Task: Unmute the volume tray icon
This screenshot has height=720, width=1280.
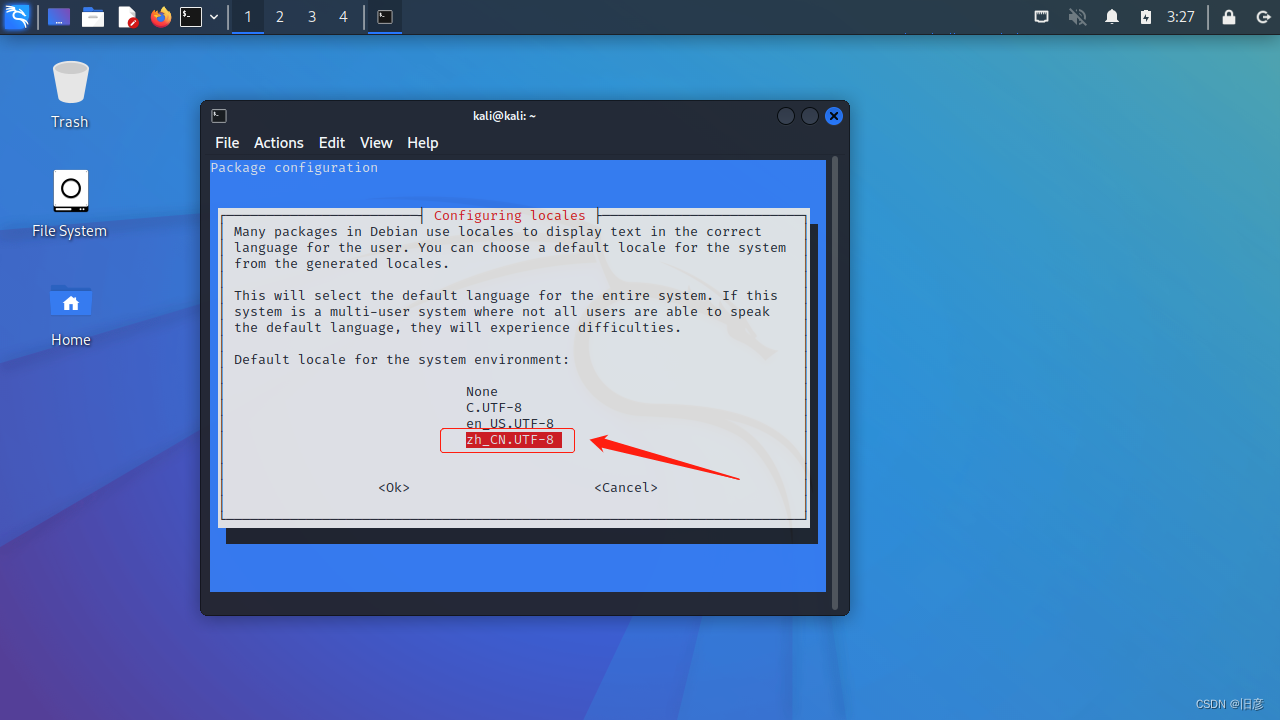Action: click(1077, 17)
